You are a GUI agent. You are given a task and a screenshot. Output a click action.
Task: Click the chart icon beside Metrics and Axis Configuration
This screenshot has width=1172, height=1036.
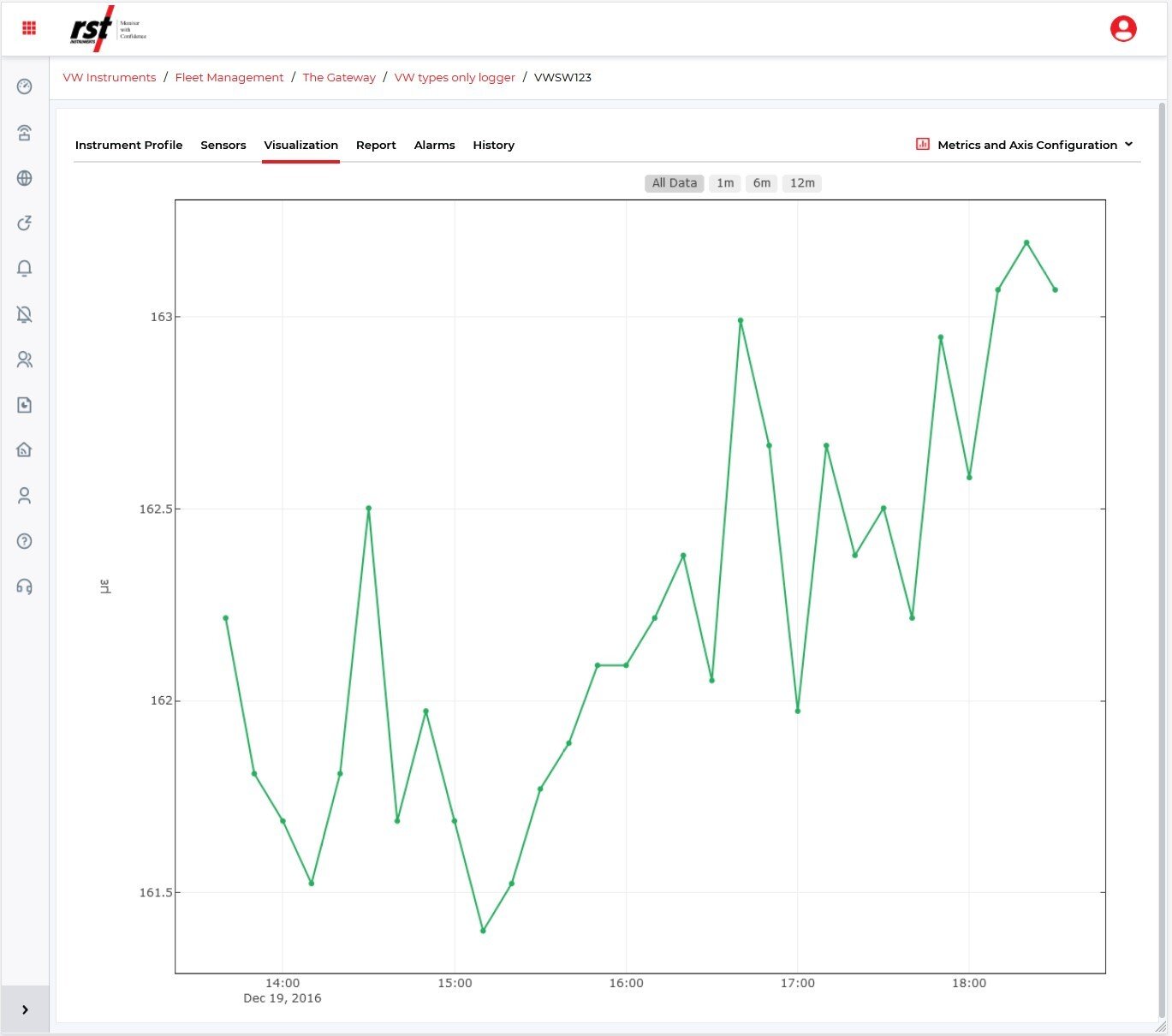pyautogui.click(x=923, y=145)
